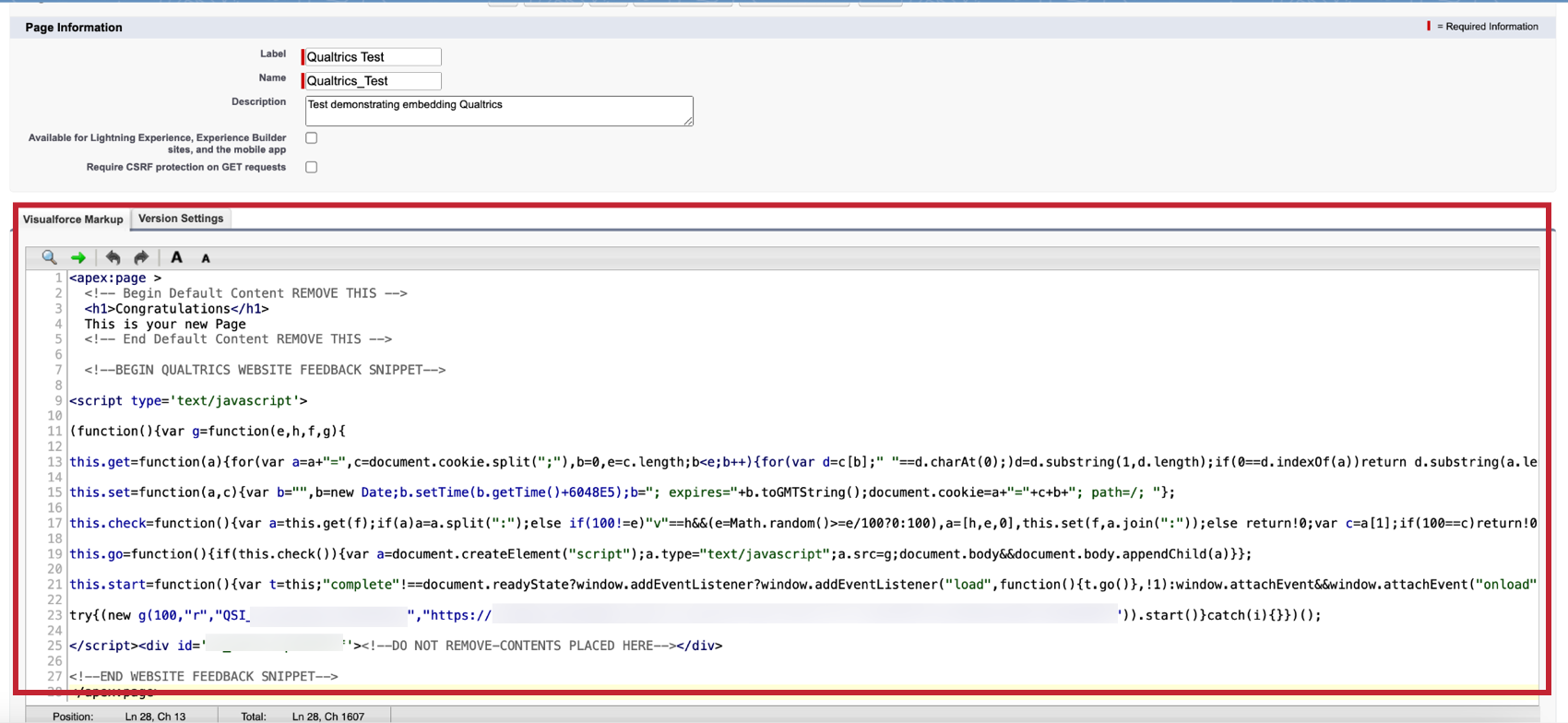Click into the Description text area
1568x723 pixels.
click(499, 111)
